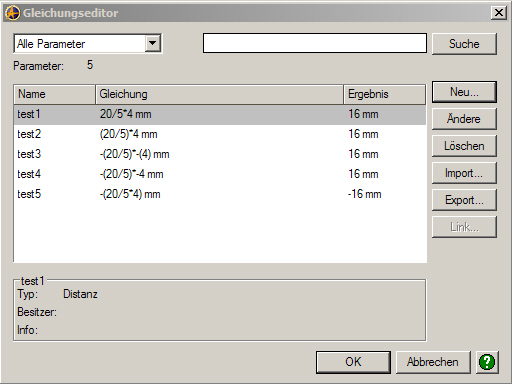Select the test2 parameter row

220,134
